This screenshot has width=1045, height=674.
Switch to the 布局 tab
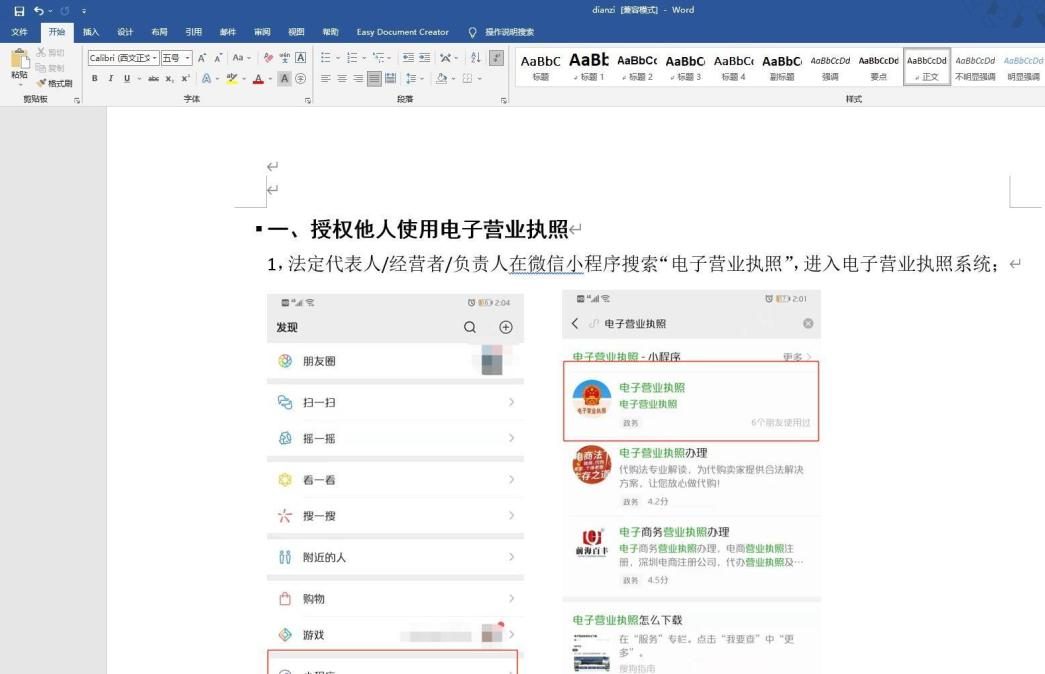(x=159, y=32)
